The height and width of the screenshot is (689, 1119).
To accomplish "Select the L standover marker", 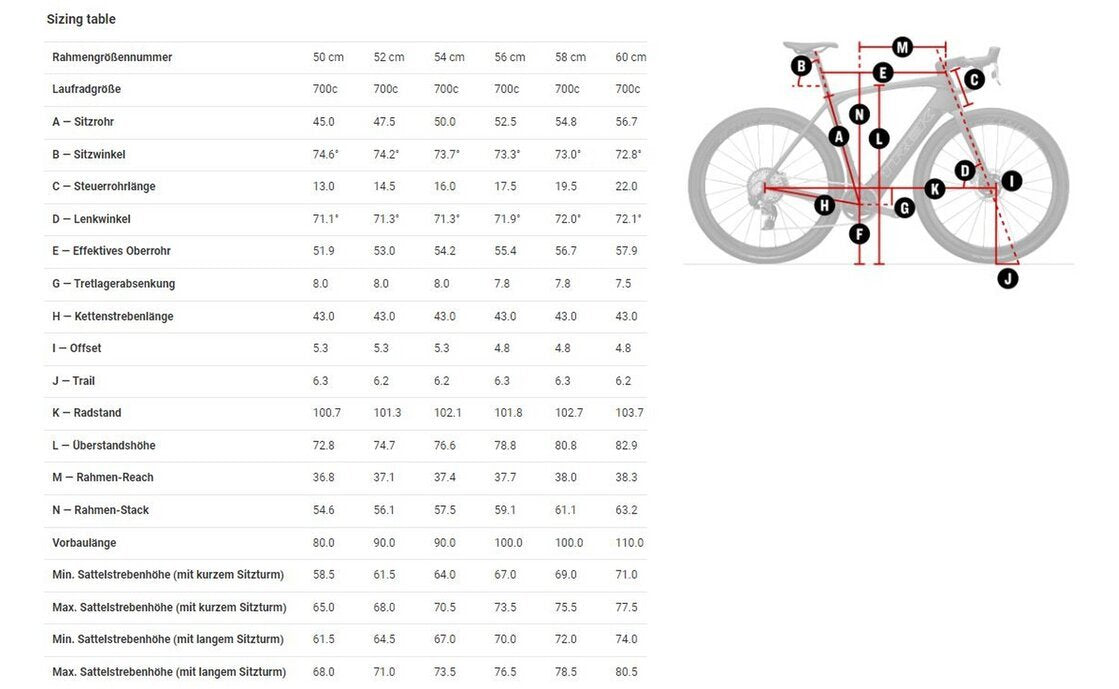I will click(x=879, y=139).
